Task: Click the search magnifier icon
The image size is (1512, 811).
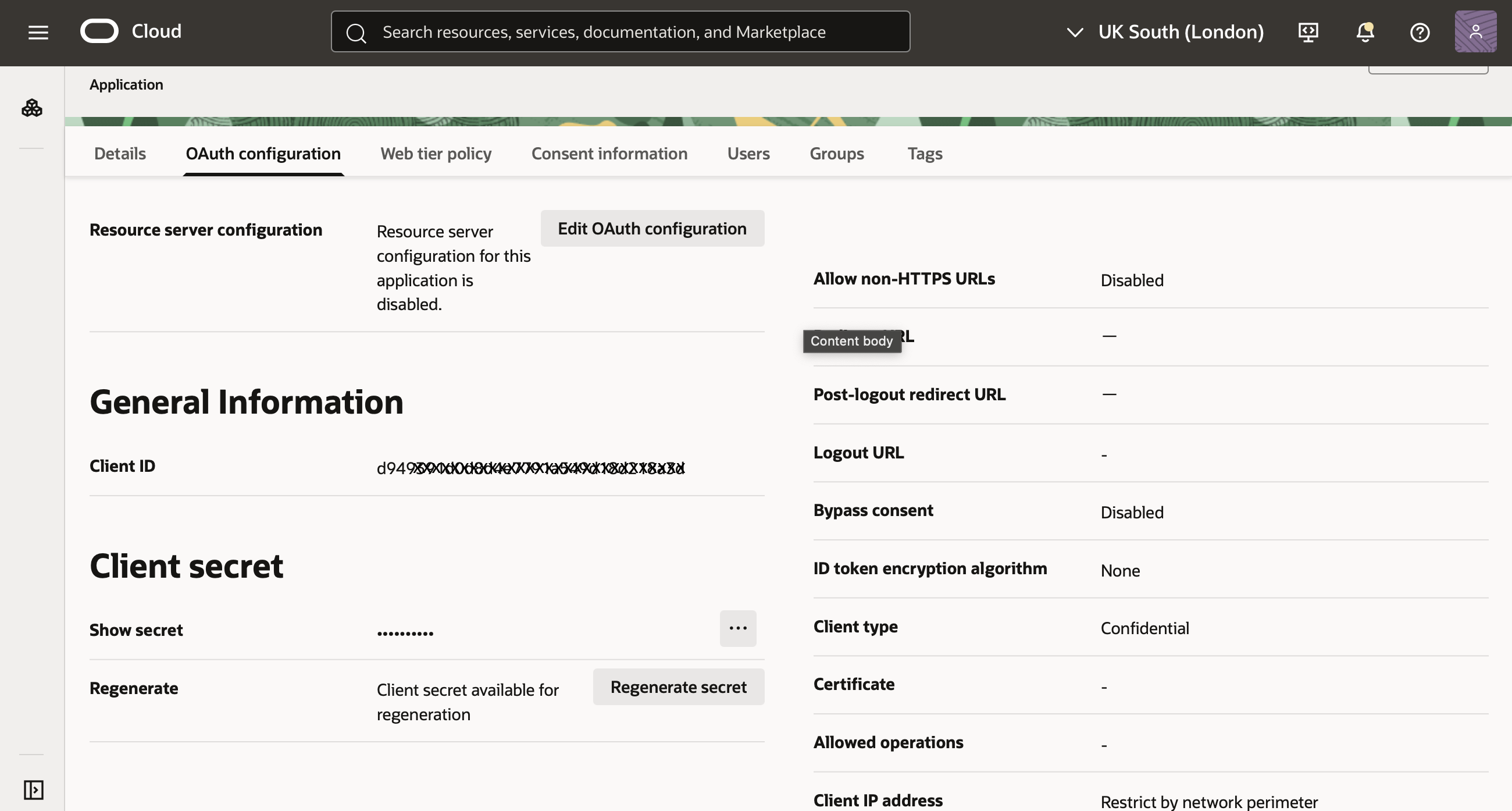Action: (356, 32)
